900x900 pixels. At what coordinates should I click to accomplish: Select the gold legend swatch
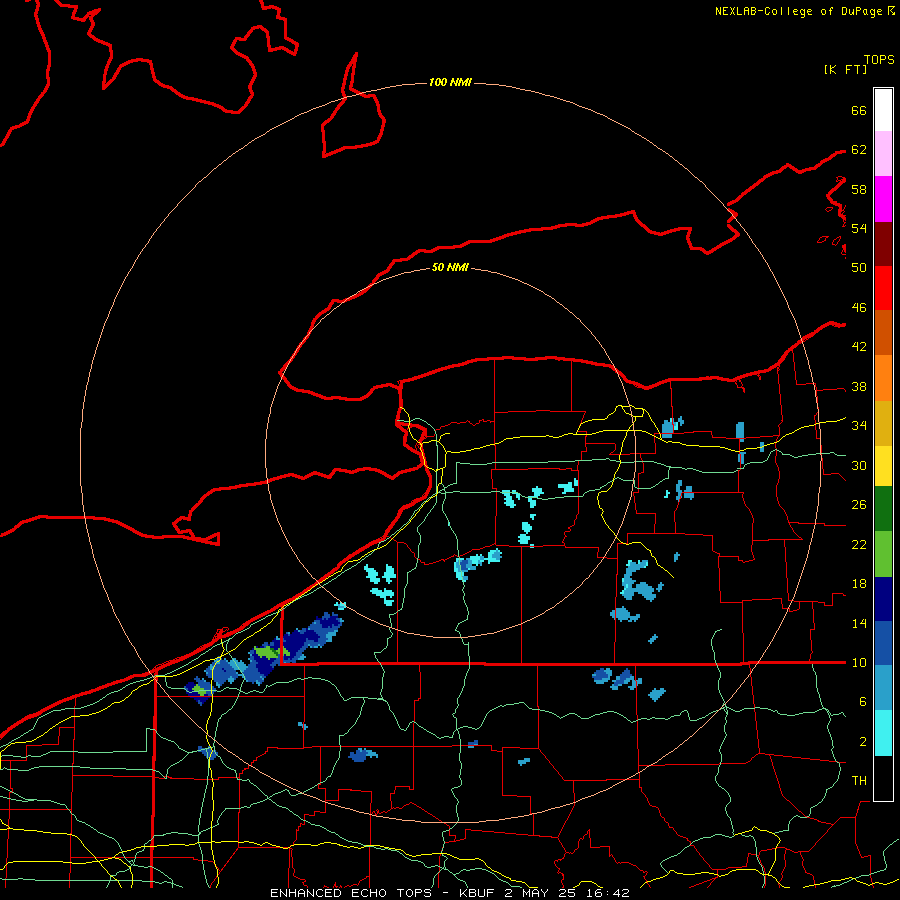coord(883,424)
